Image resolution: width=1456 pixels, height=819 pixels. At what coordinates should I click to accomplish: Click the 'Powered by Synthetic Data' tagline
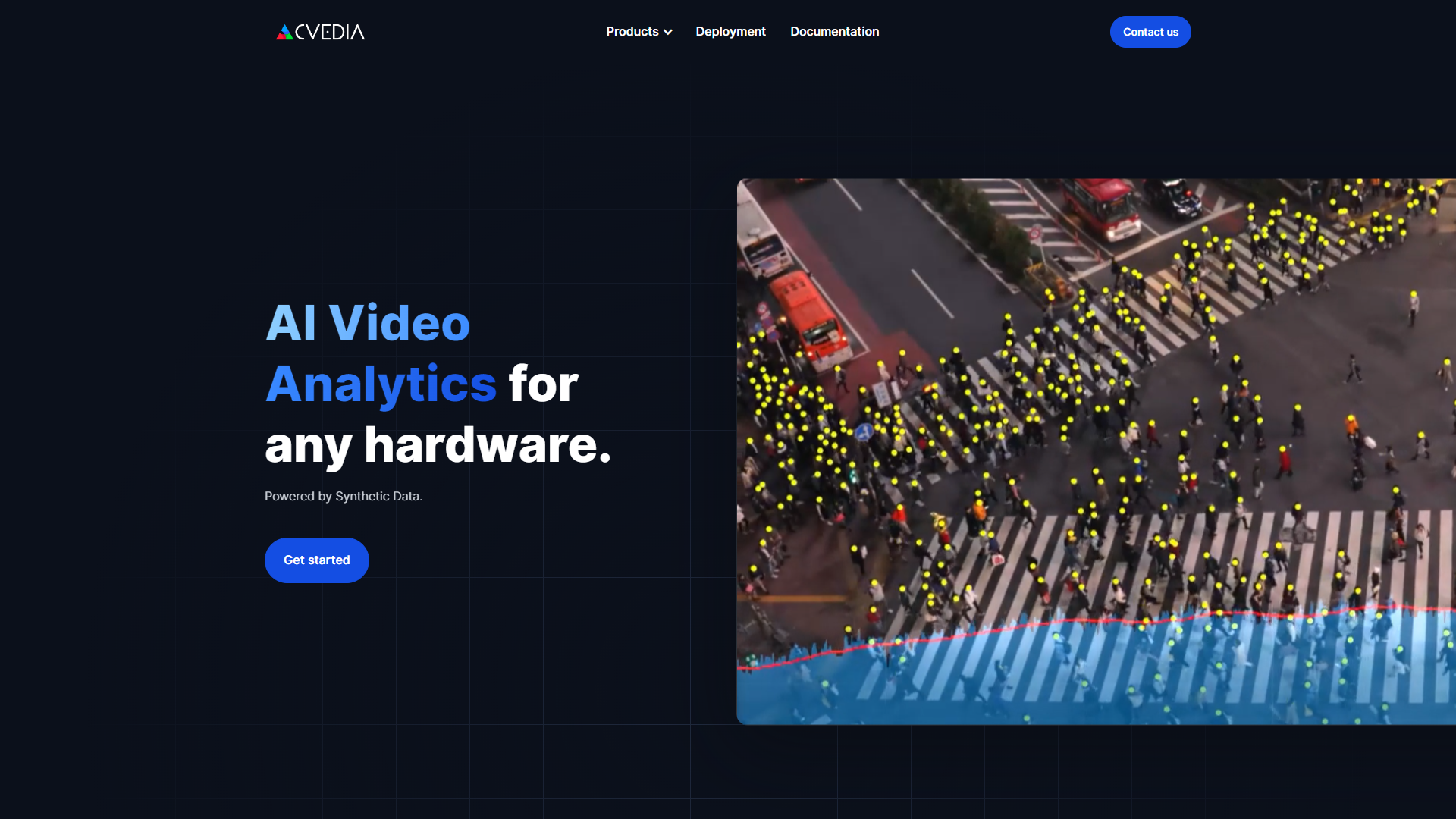click(343, 496)
